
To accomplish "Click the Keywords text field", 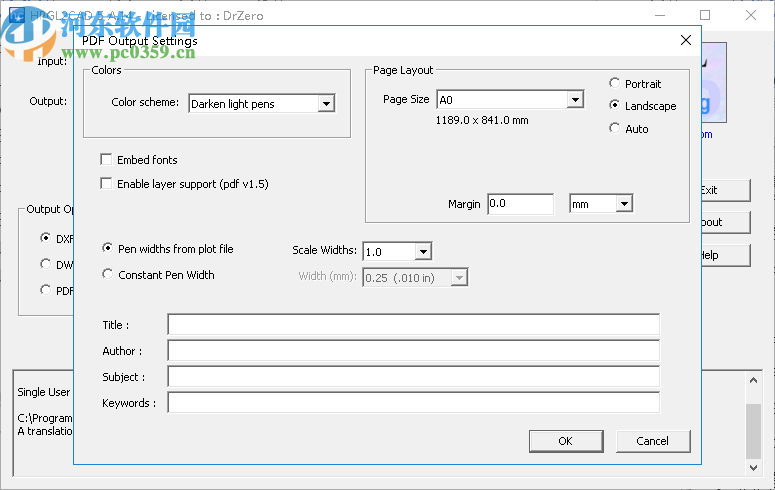I will tap(414, 402).
